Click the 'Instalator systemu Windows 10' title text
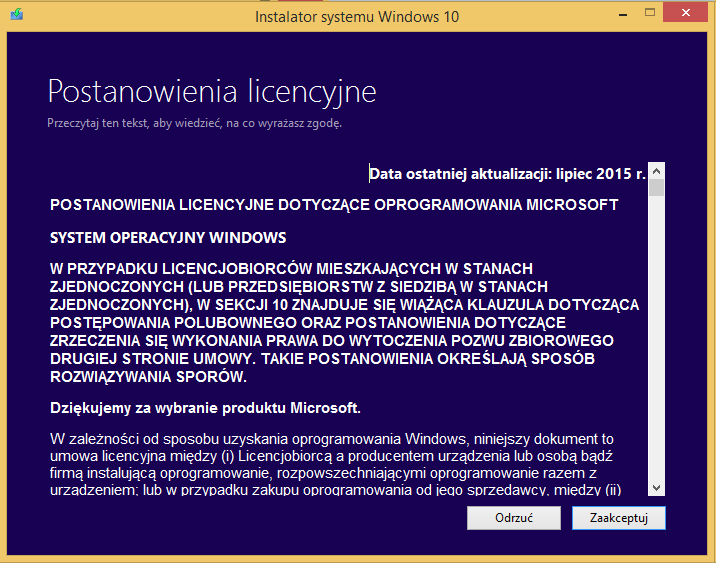Viewport: 716px width, 563px height. pyautogui.click(x=357, y=16)
